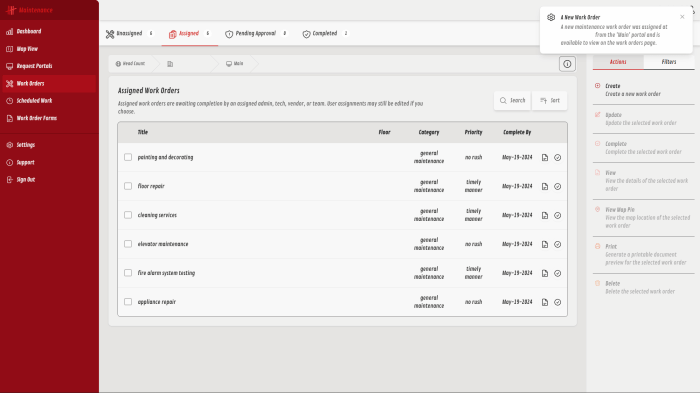
Task: Open Request Portals page
Action: [x=49, y=66]
